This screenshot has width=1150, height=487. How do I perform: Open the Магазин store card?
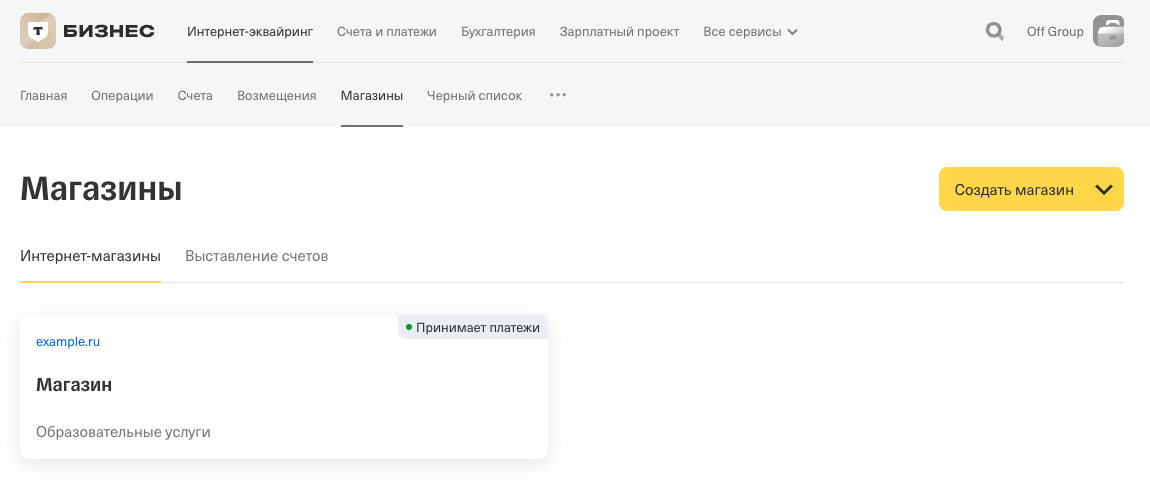(284, 387)
